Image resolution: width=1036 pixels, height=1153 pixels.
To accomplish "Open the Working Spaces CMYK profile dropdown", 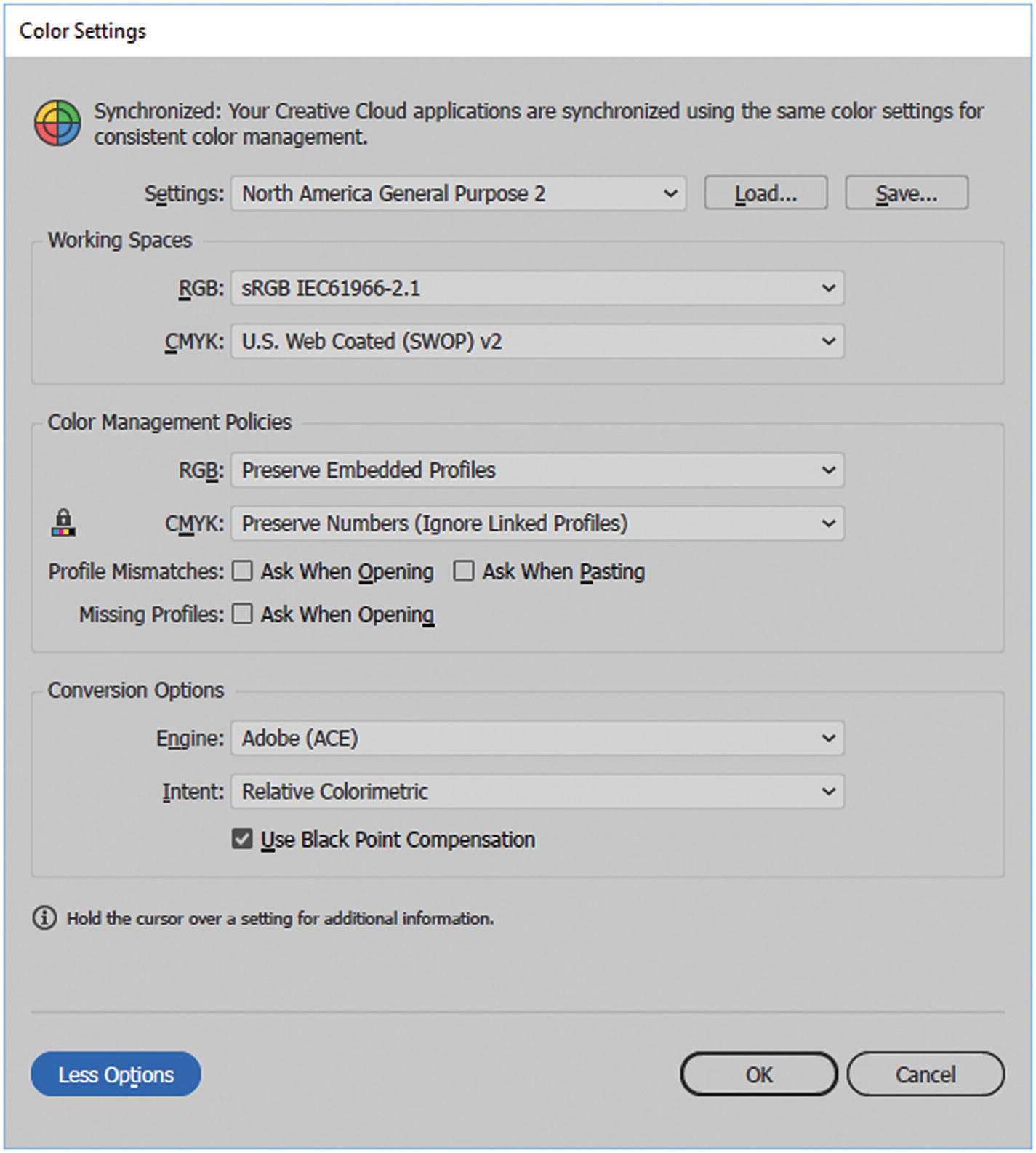I will pos(537,342).
